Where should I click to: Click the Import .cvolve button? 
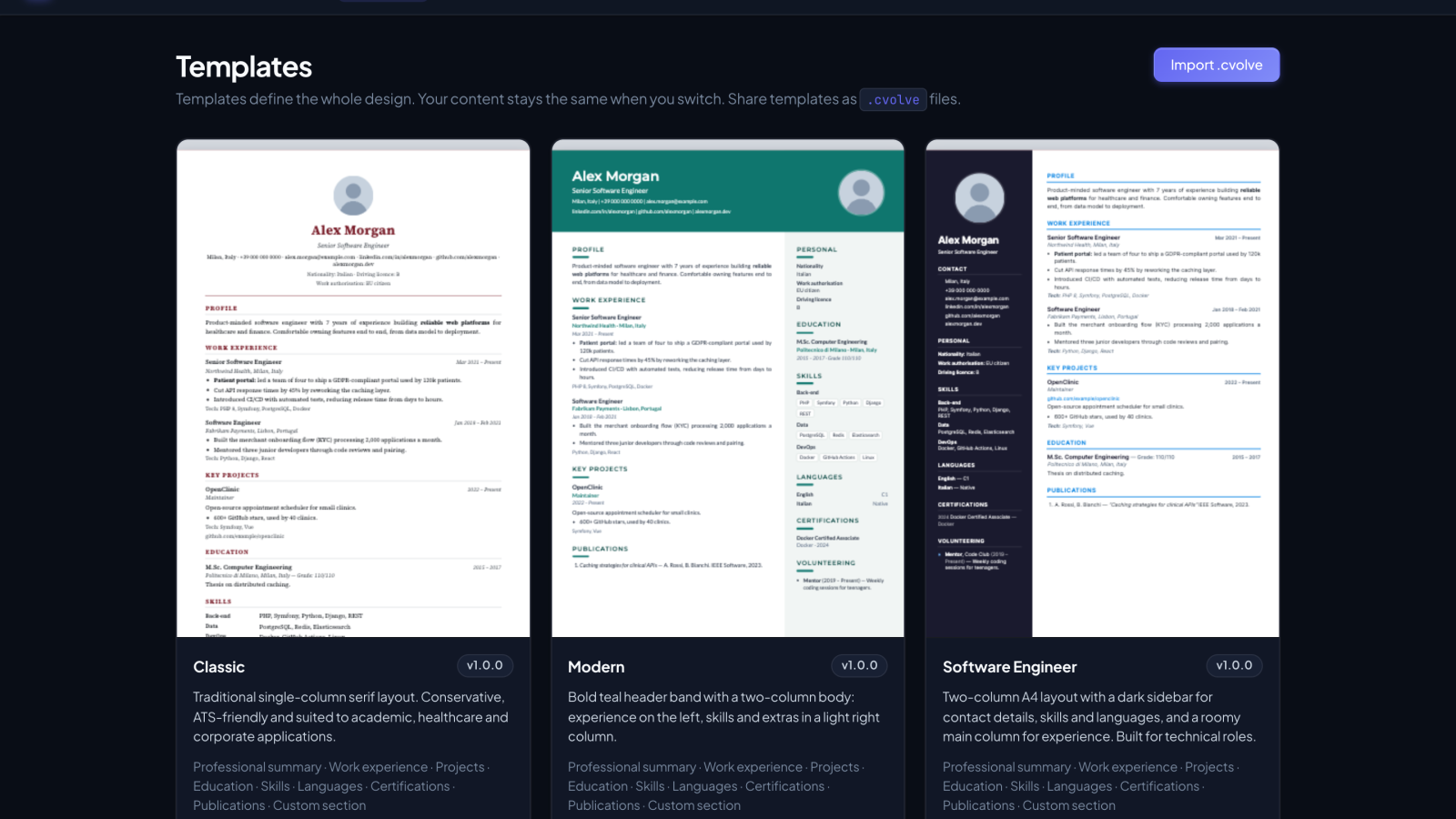(x=1216, y=65)
